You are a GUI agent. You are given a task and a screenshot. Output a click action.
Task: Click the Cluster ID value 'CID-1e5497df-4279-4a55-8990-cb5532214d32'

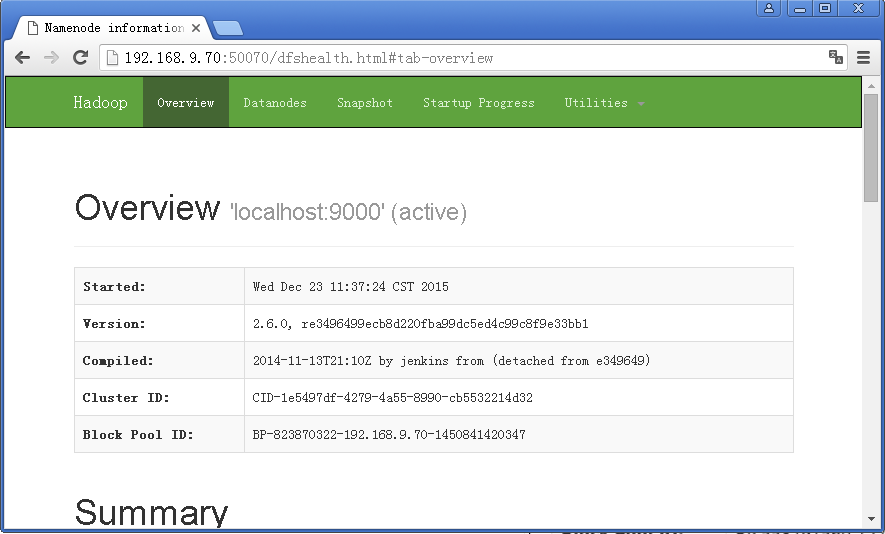pos(392,397)
